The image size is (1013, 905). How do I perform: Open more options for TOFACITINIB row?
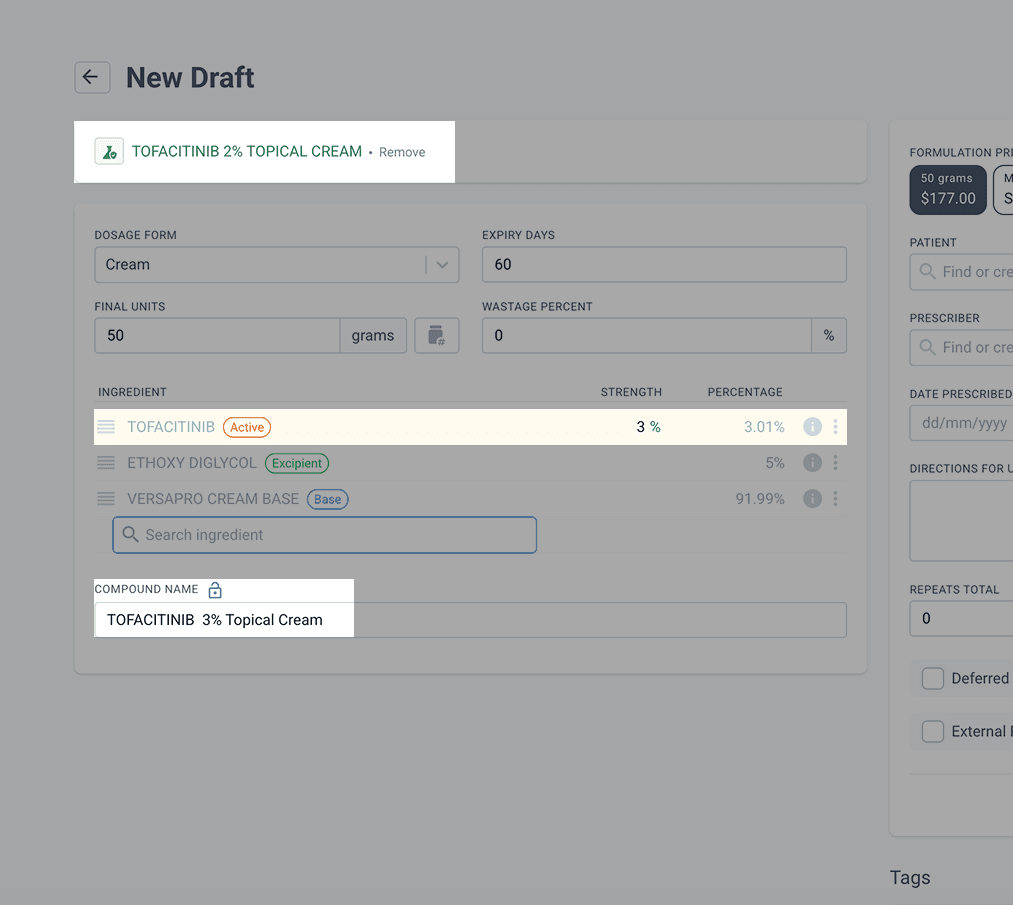click(835, 426)
